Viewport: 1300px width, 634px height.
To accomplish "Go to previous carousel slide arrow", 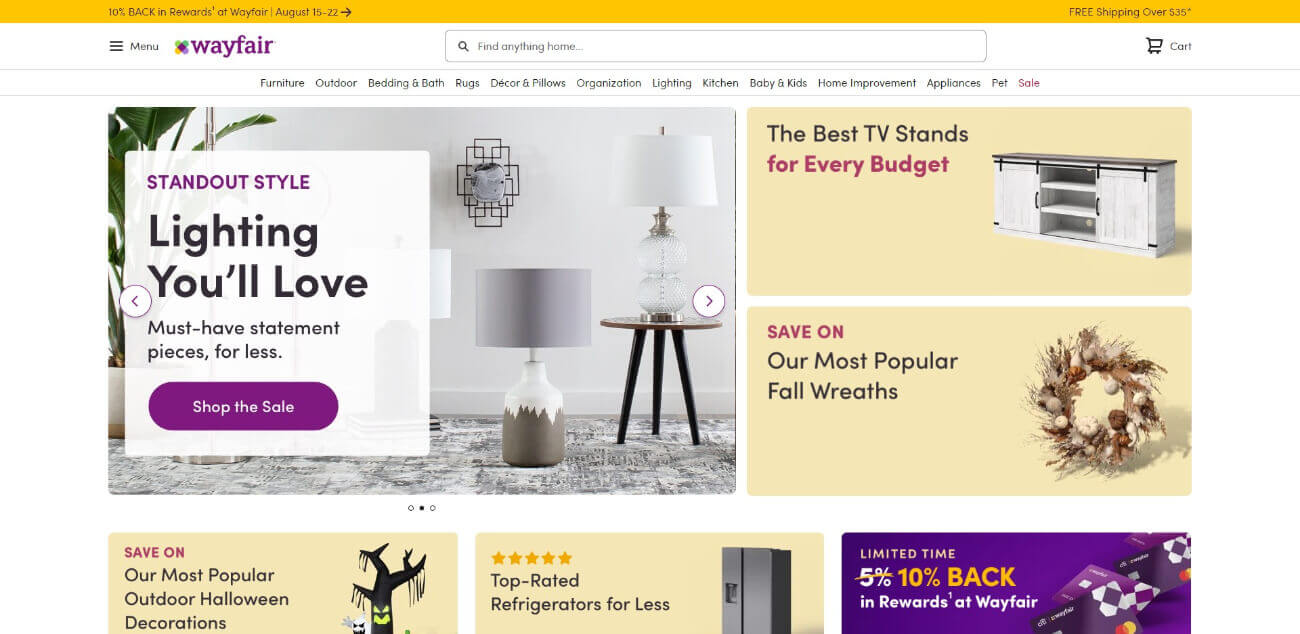I will tap(135, 301).
